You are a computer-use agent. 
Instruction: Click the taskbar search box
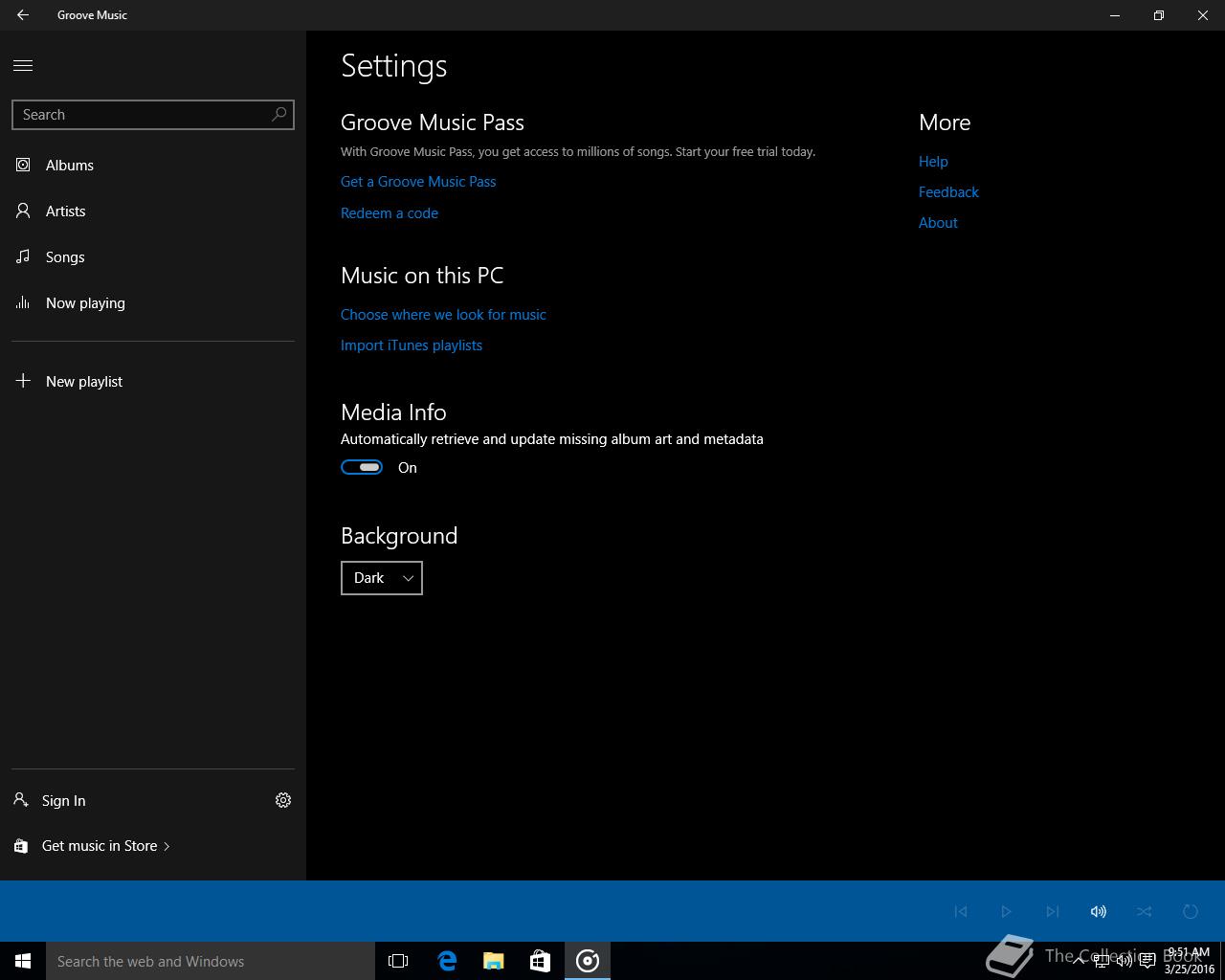click(211, 961)
